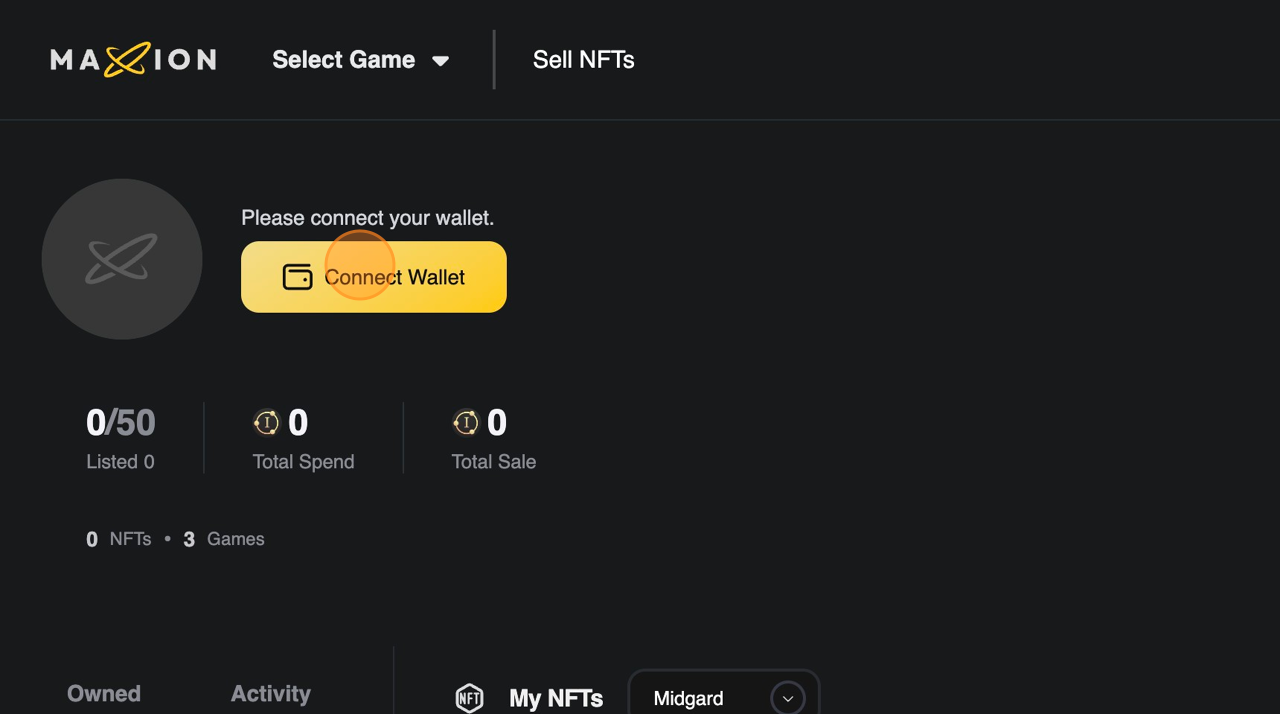The width and height of the screenshot is (1280, 714).
Task: Click the Total Sale label
Action: 493,462
